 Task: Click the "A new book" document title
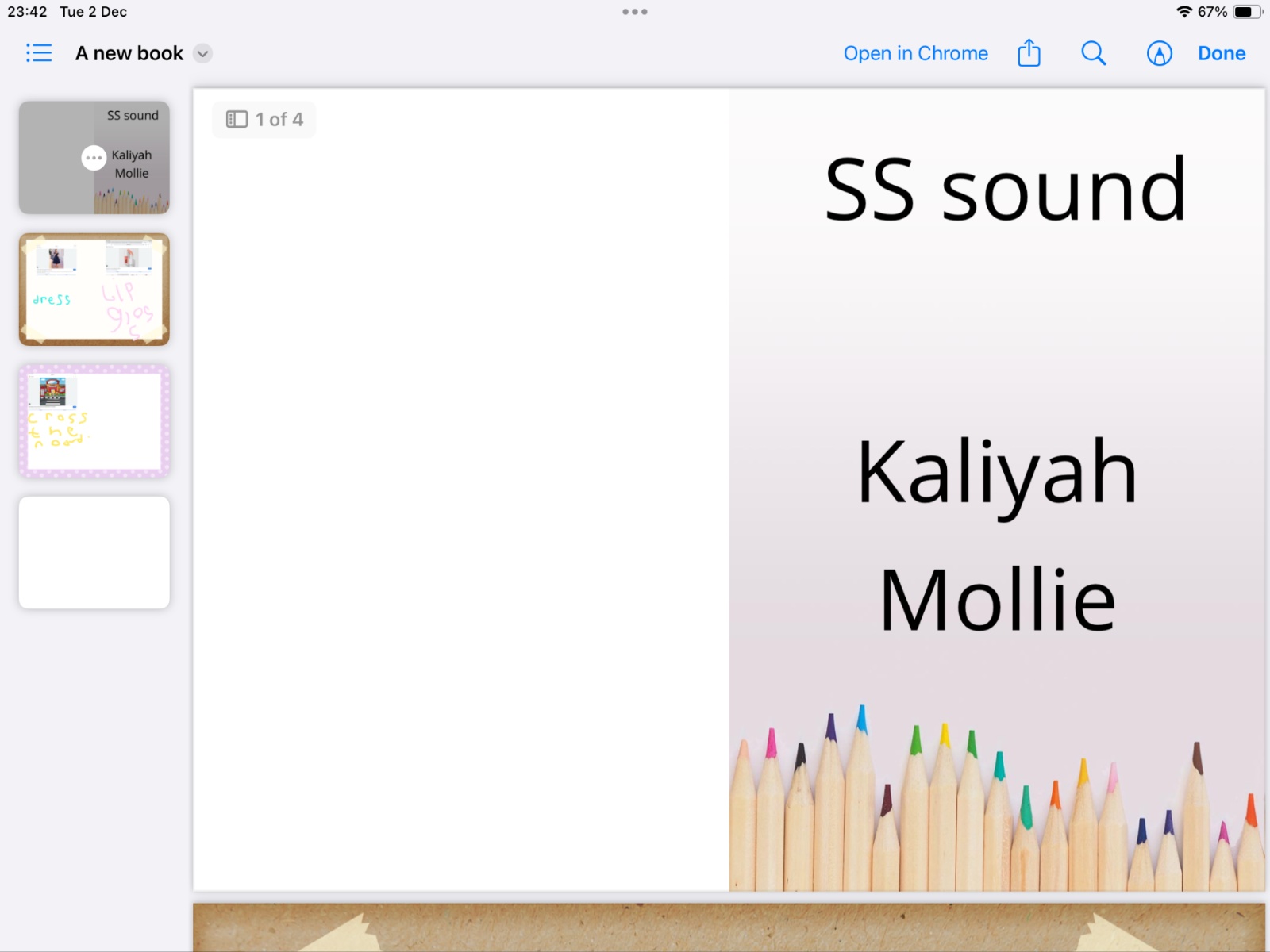pyautogui.click(x=129, y=53)
